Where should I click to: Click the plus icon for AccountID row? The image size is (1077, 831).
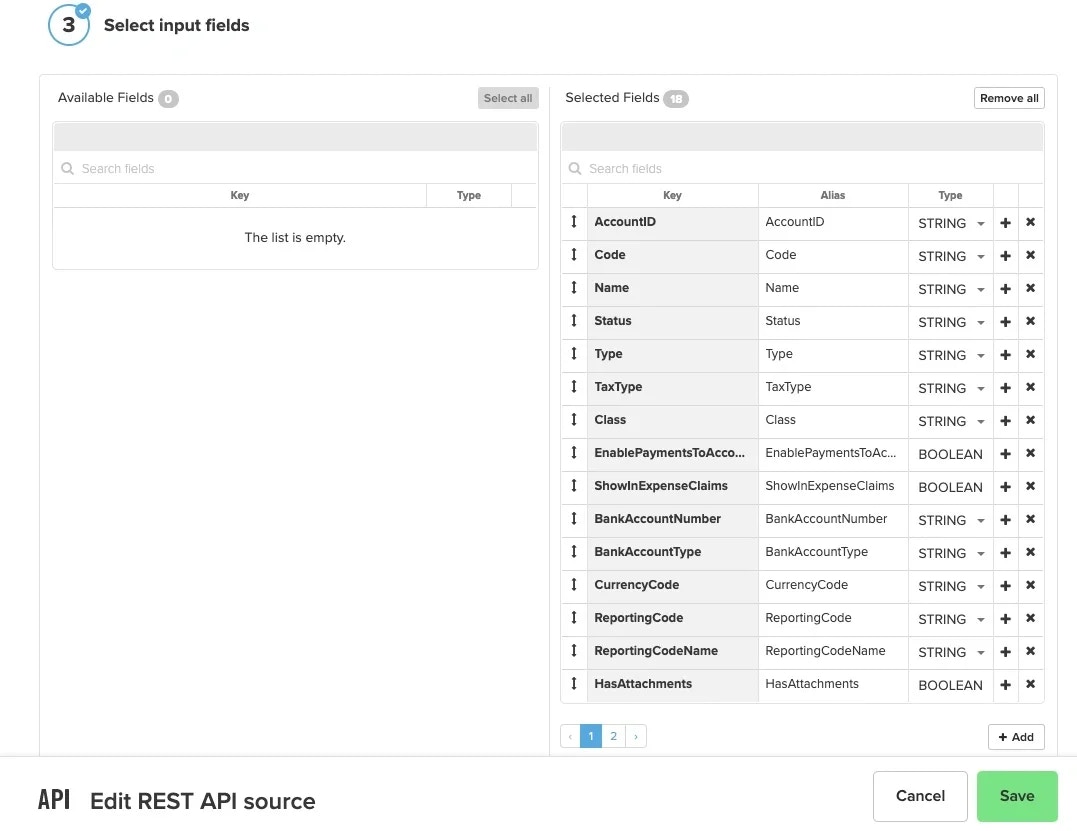(x=1005, y=223)
